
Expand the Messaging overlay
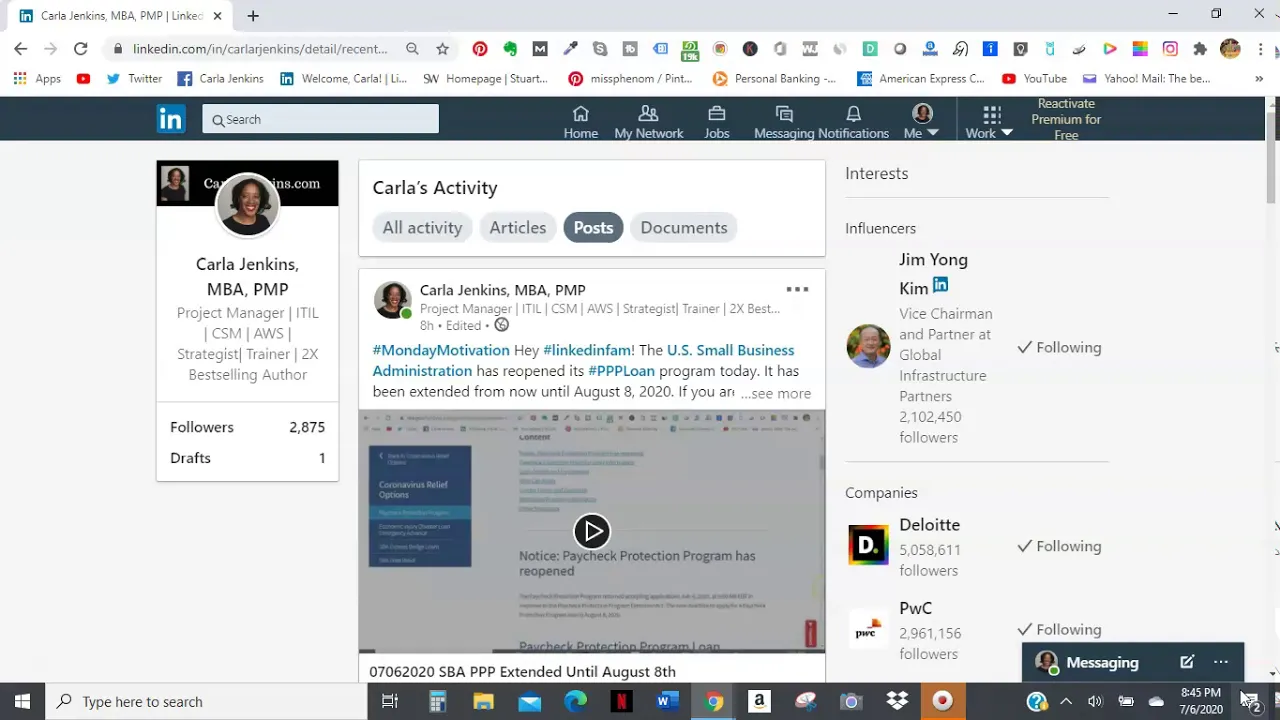point(1102,662)
